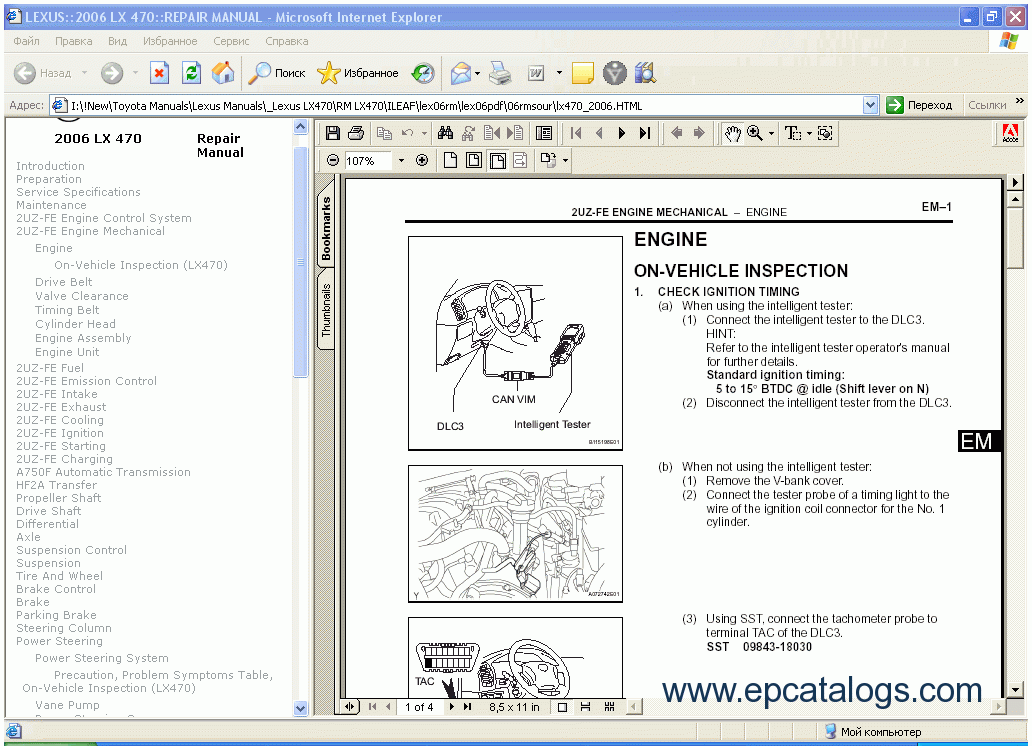Click the browser Stop icon
Screen dimensions: 1032x746
[x=159, y=73]
